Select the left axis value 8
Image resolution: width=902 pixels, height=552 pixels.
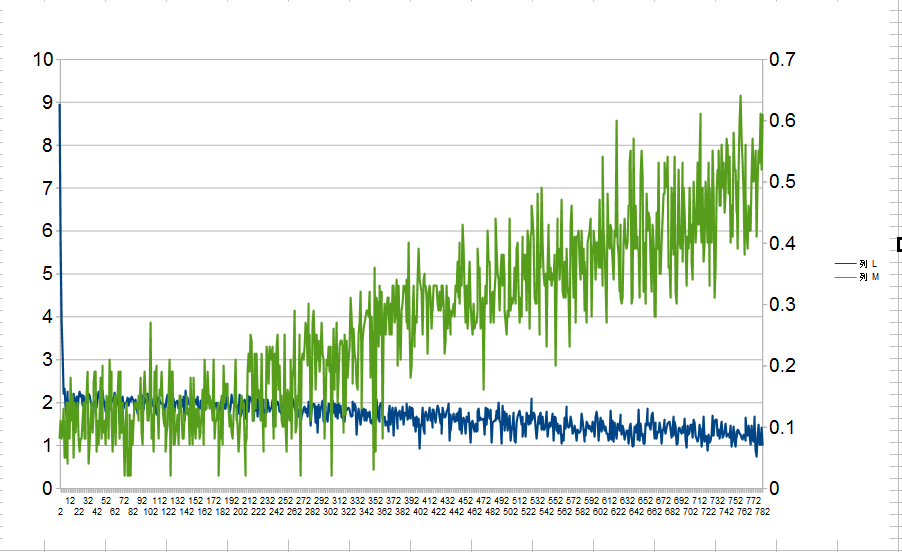click(47, 145)
